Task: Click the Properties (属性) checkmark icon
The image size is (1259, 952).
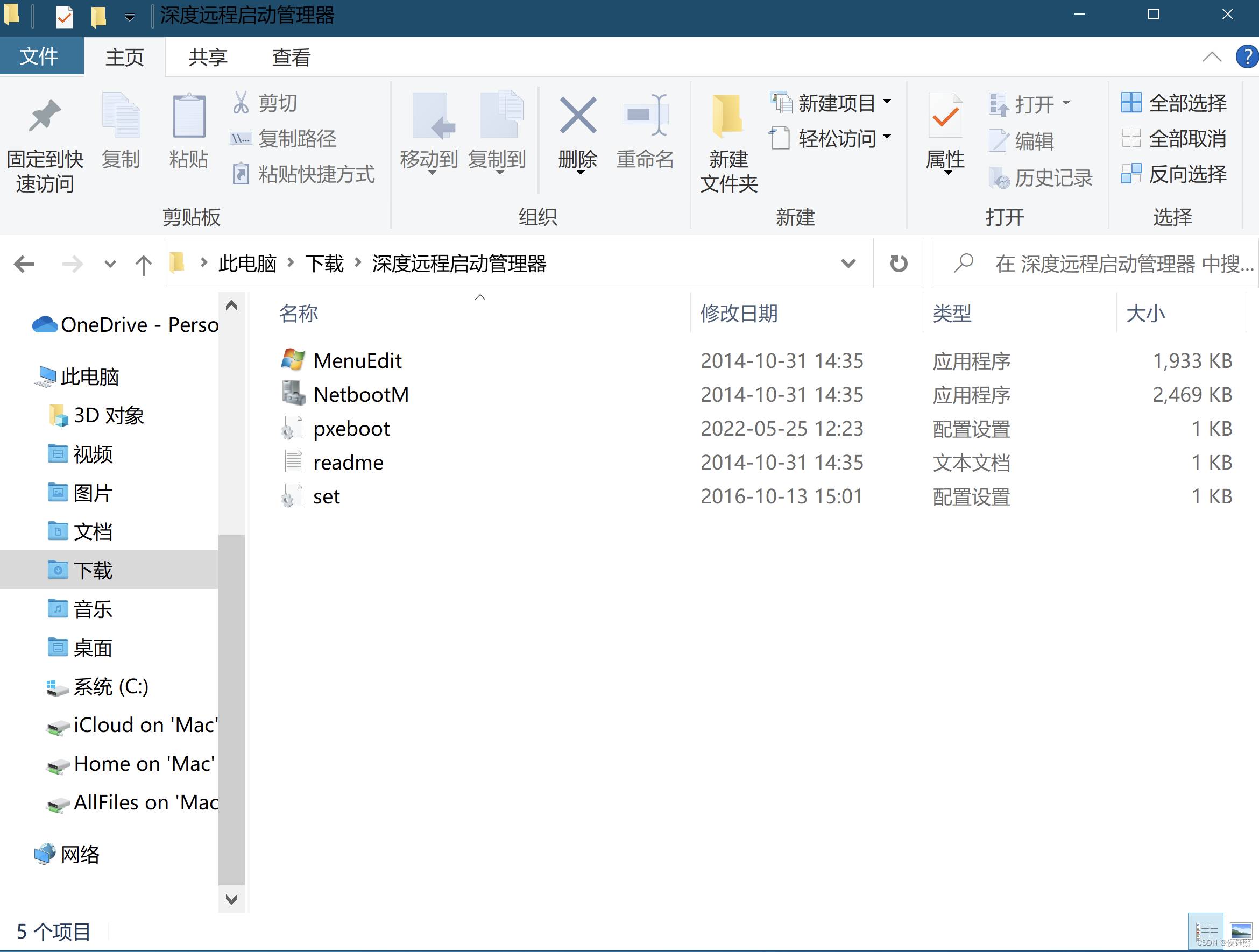Action: pos(945,116)
